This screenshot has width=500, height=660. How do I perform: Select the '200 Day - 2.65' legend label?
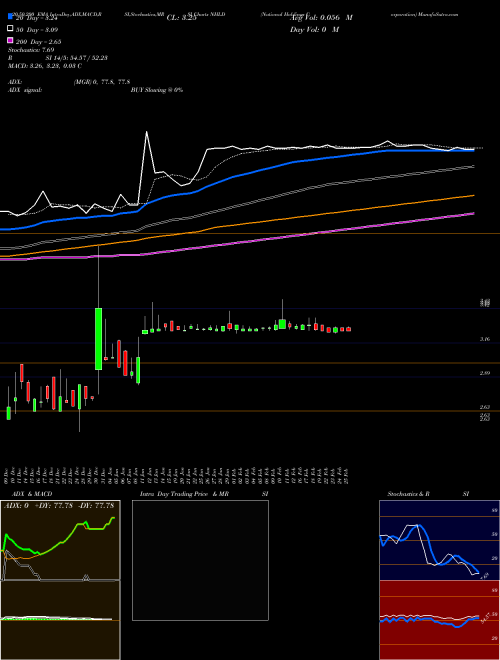coord(38,41)
